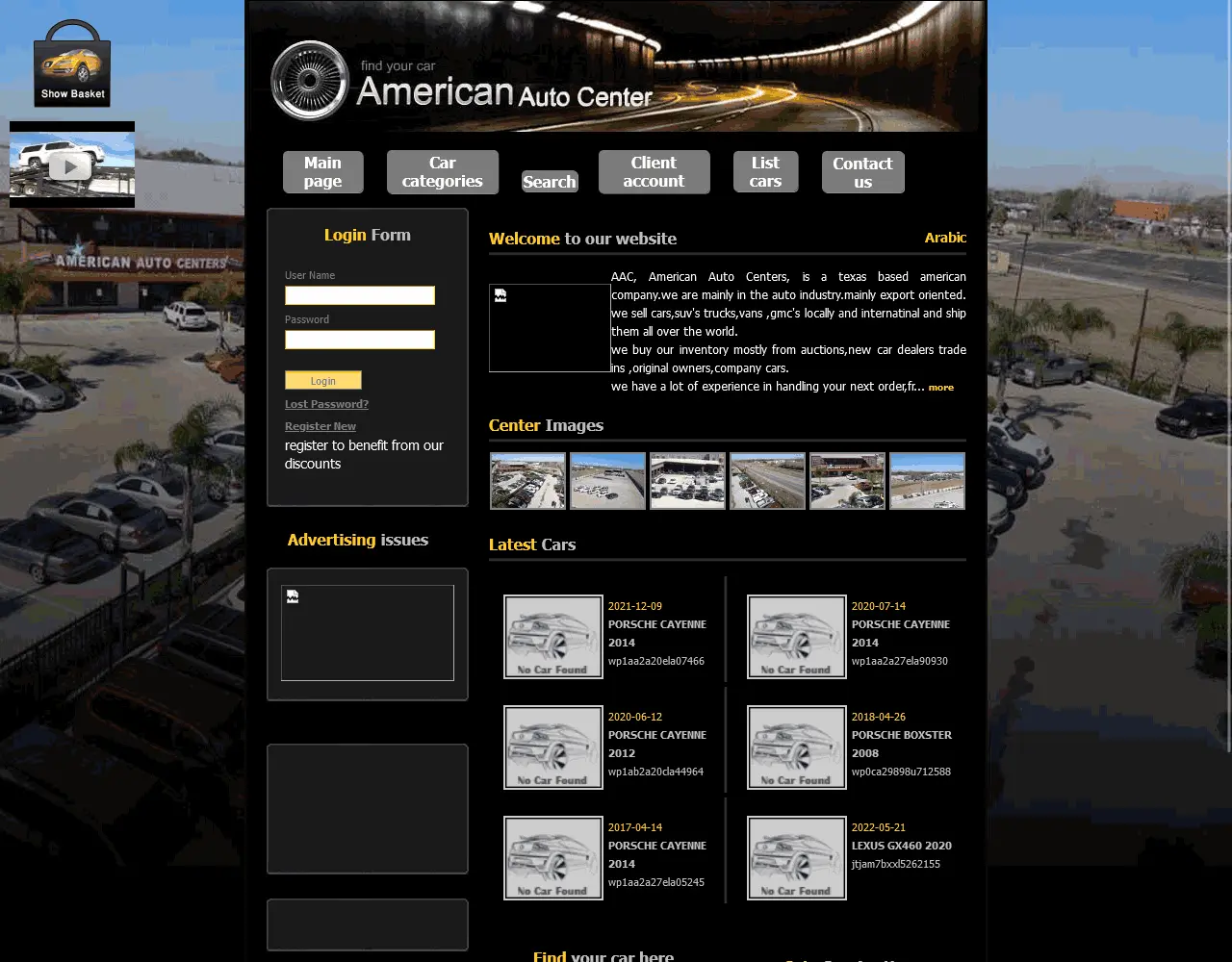Viewport: 1232px width, 962px height.
Task: Open third Center Images thumbnail
Action: [687, 481]
